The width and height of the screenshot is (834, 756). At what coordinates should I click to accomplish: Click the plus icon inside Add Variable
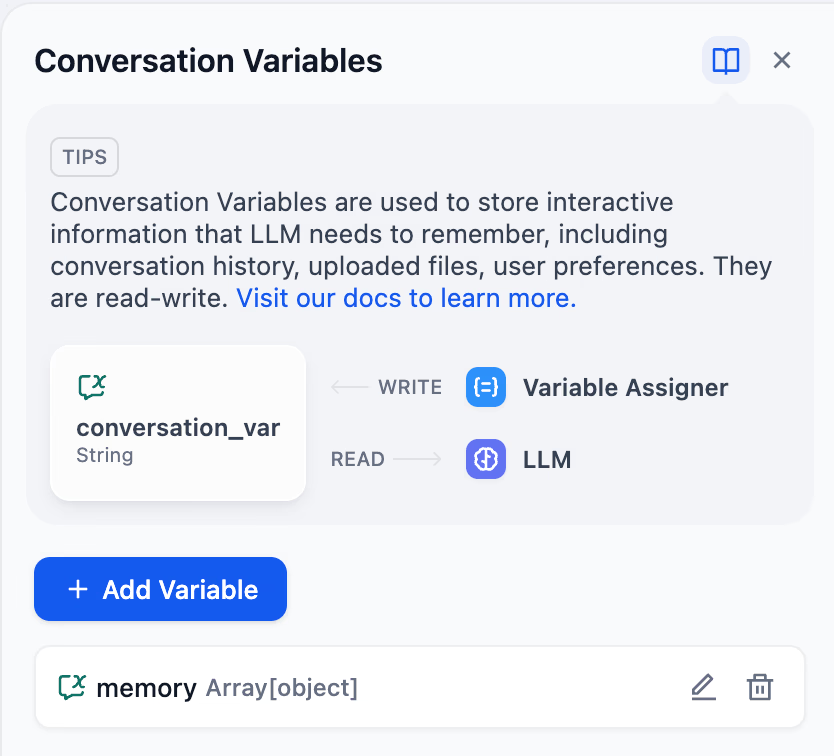point(77,589)
